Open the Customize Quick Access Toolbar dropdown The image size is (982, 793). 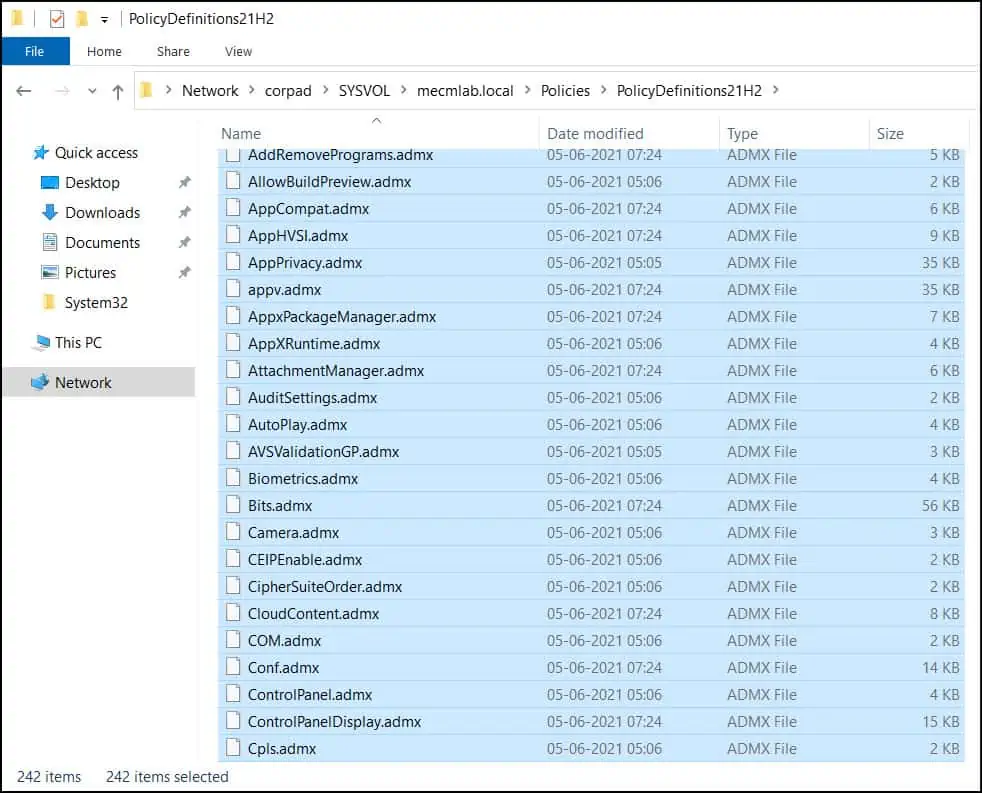105,20
